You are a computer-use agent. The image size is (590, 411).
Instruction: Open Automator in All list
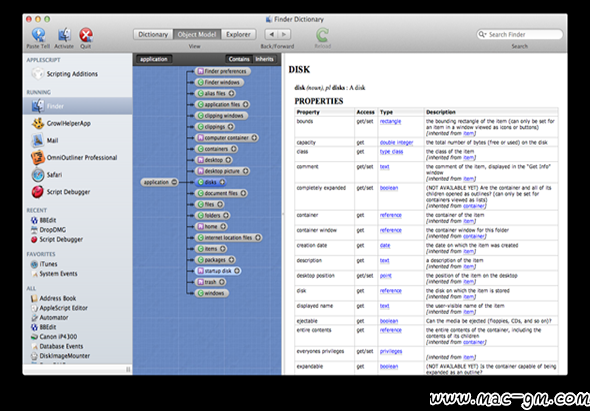click(x=49, y=317)
